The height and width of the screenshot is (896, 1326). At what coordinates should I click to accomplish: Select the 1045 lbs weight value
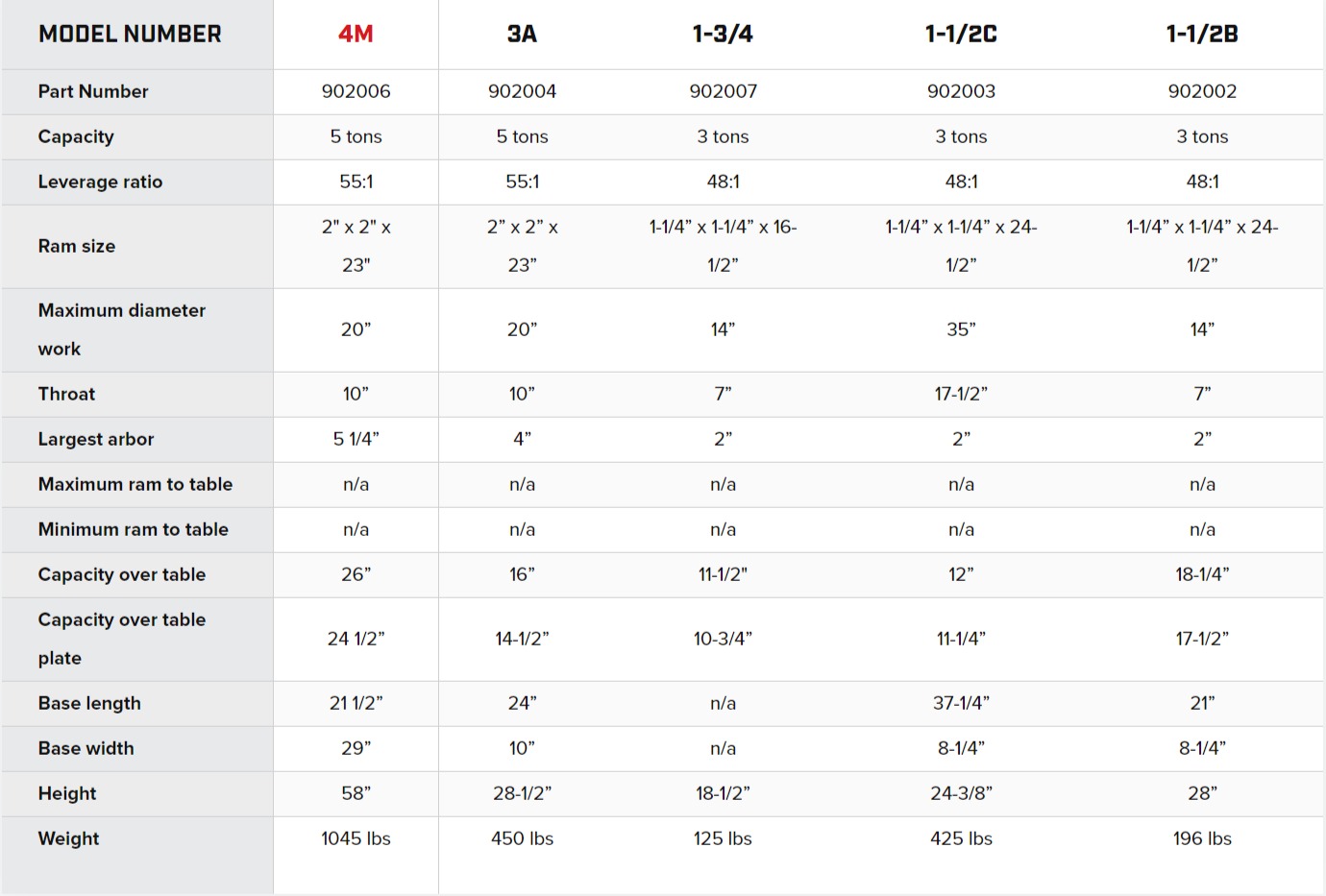(356, 838)
